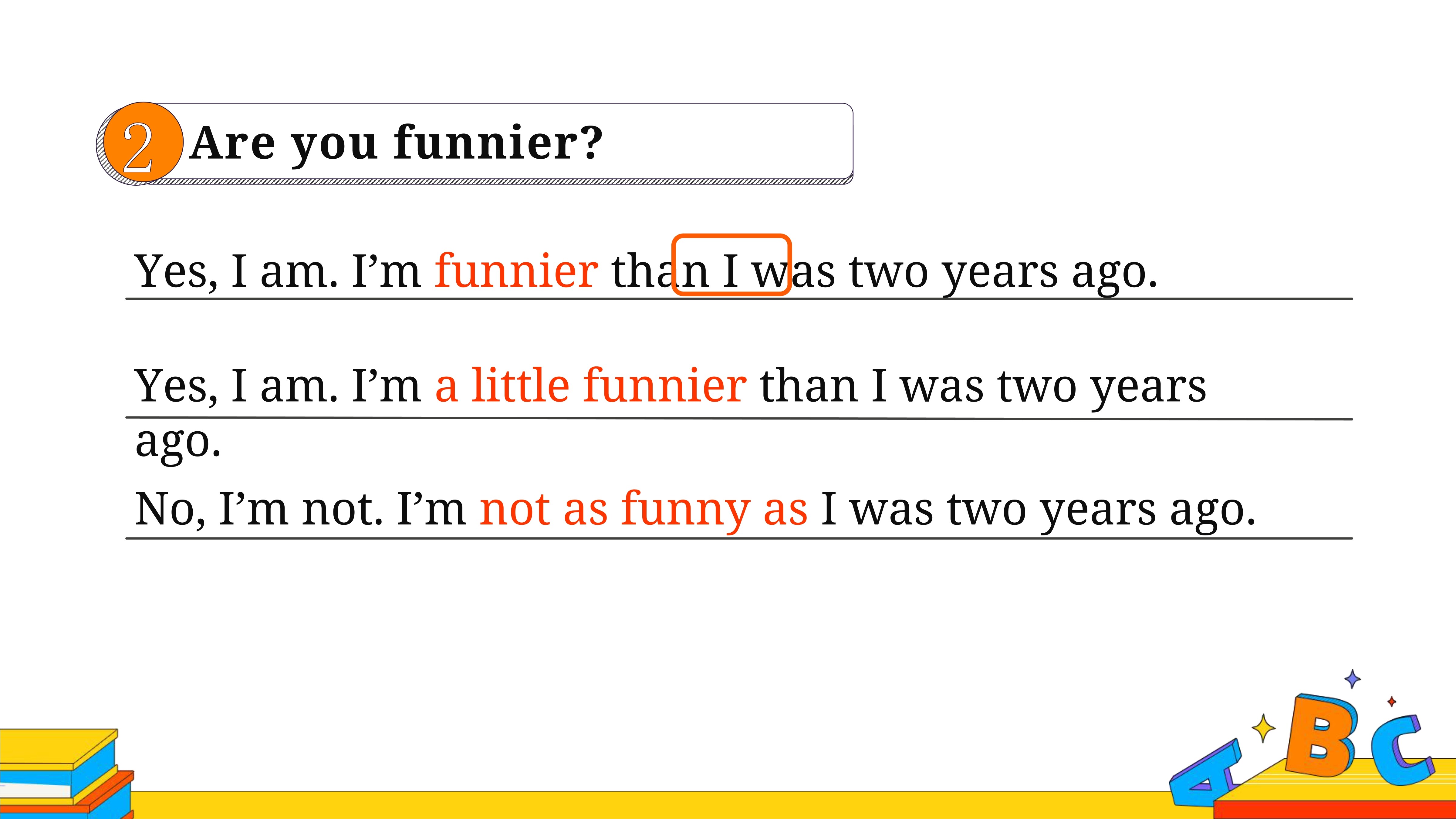Click the orange number 2 circle badge
Viewport: 1456px width, 819px height.
(143, 143)
